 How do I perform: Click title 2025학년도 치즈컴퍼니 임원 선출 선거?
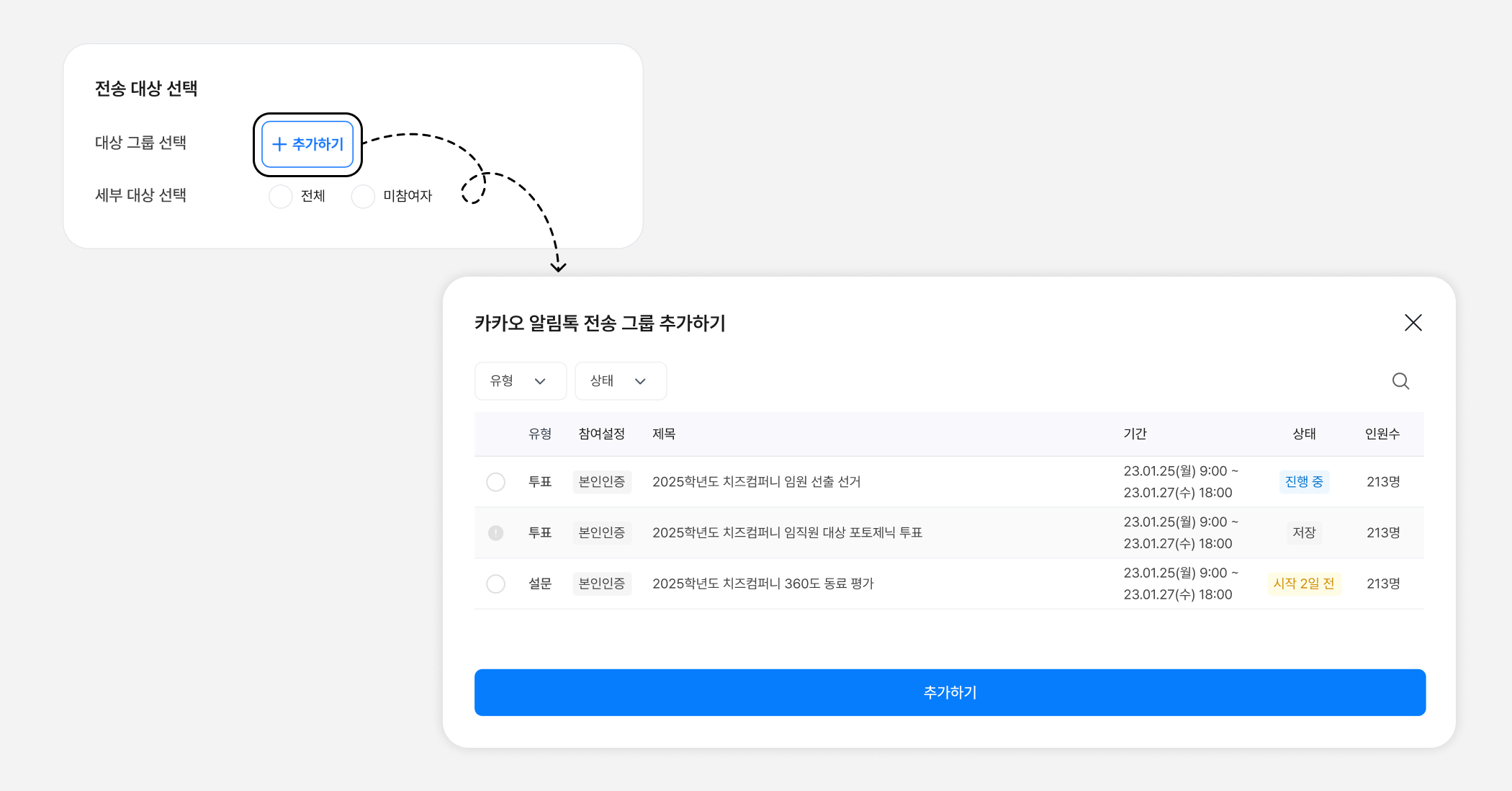click(x=756, y=482)
